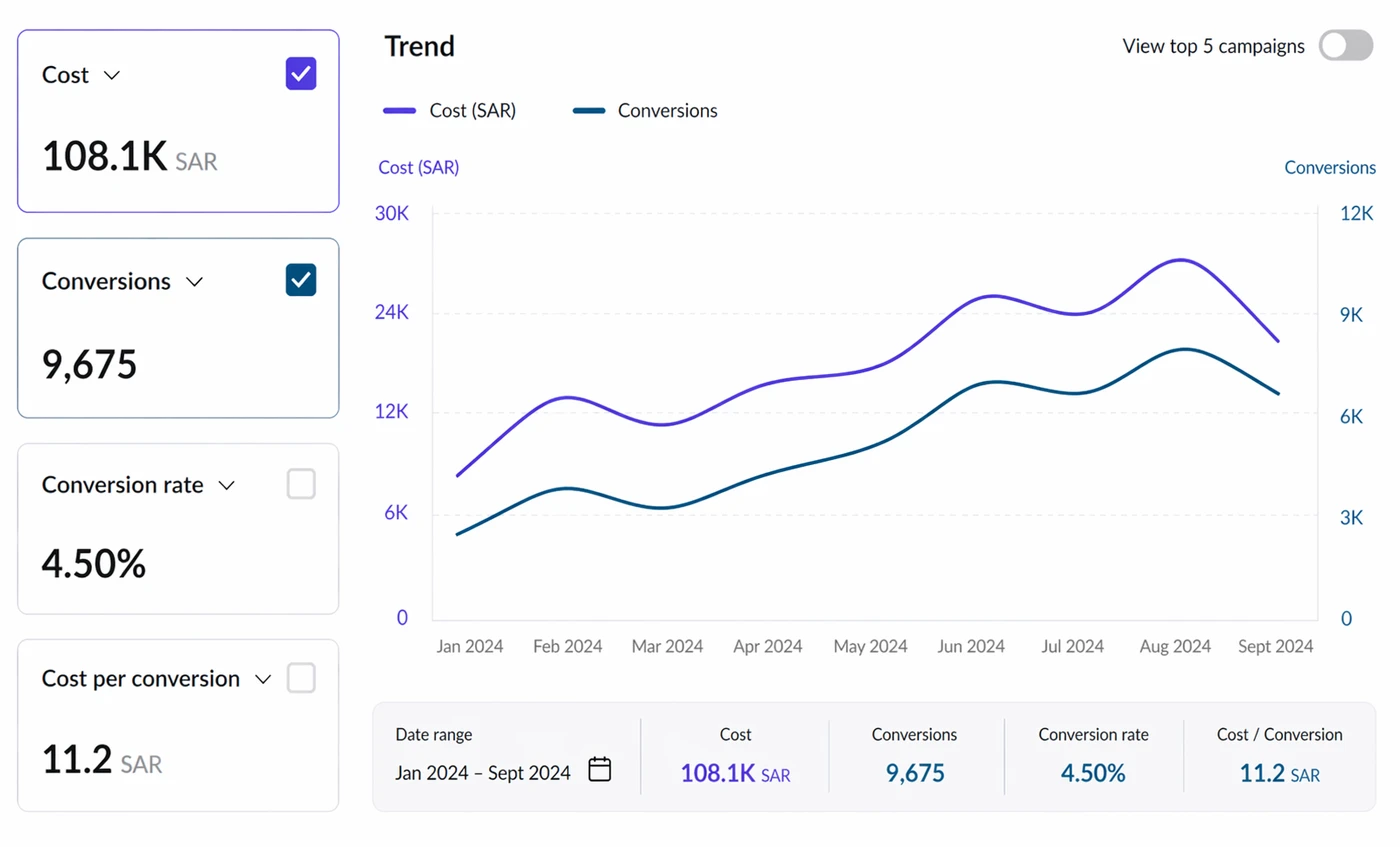Expand the Cost per conversion dropdown chevron
1400x847 pixels.
[x=263, y=680]
